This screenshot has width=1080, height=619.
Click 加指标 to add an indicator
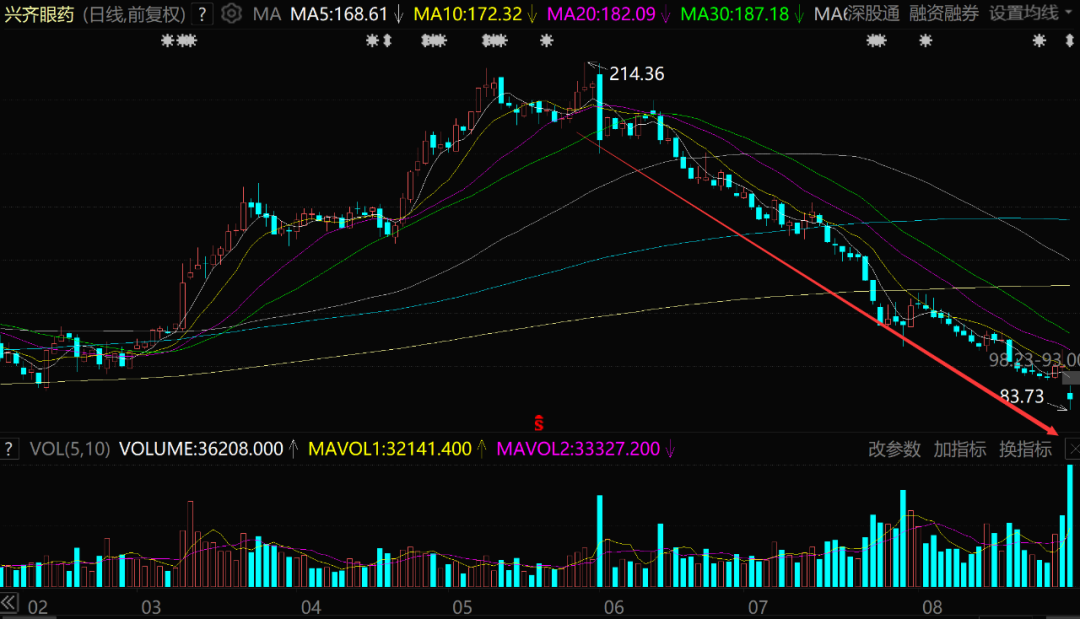pos(959,449)
